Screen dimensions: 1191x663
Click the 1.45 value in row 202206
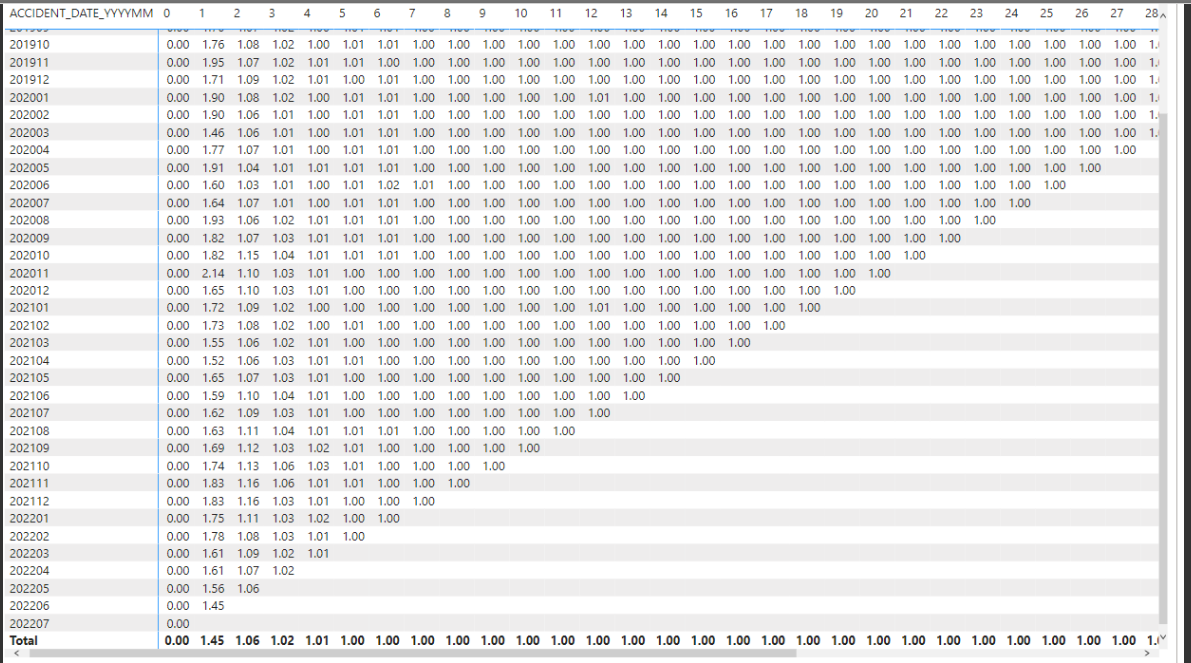point(213,605)
